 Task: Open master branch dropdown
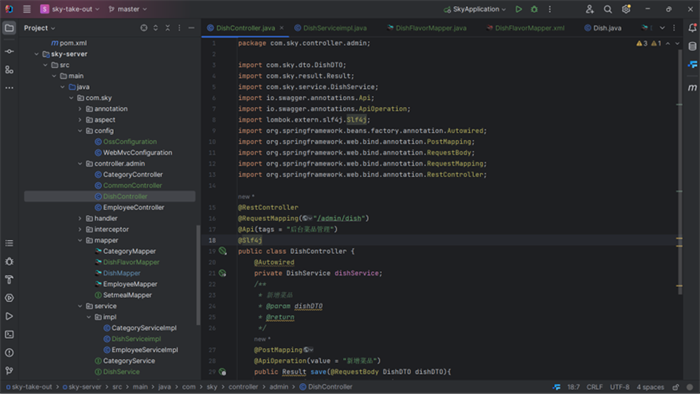(x=128, y=9)
